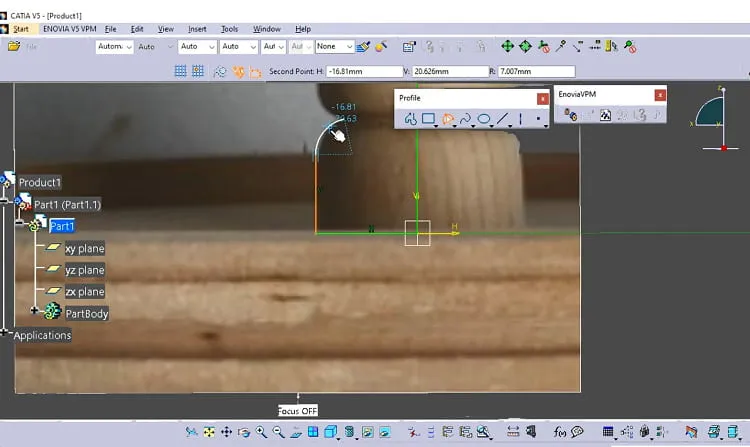Select the yz plane in tree
Image resolution: width=750 pixels, height=447 pixels.
(85, 270)
